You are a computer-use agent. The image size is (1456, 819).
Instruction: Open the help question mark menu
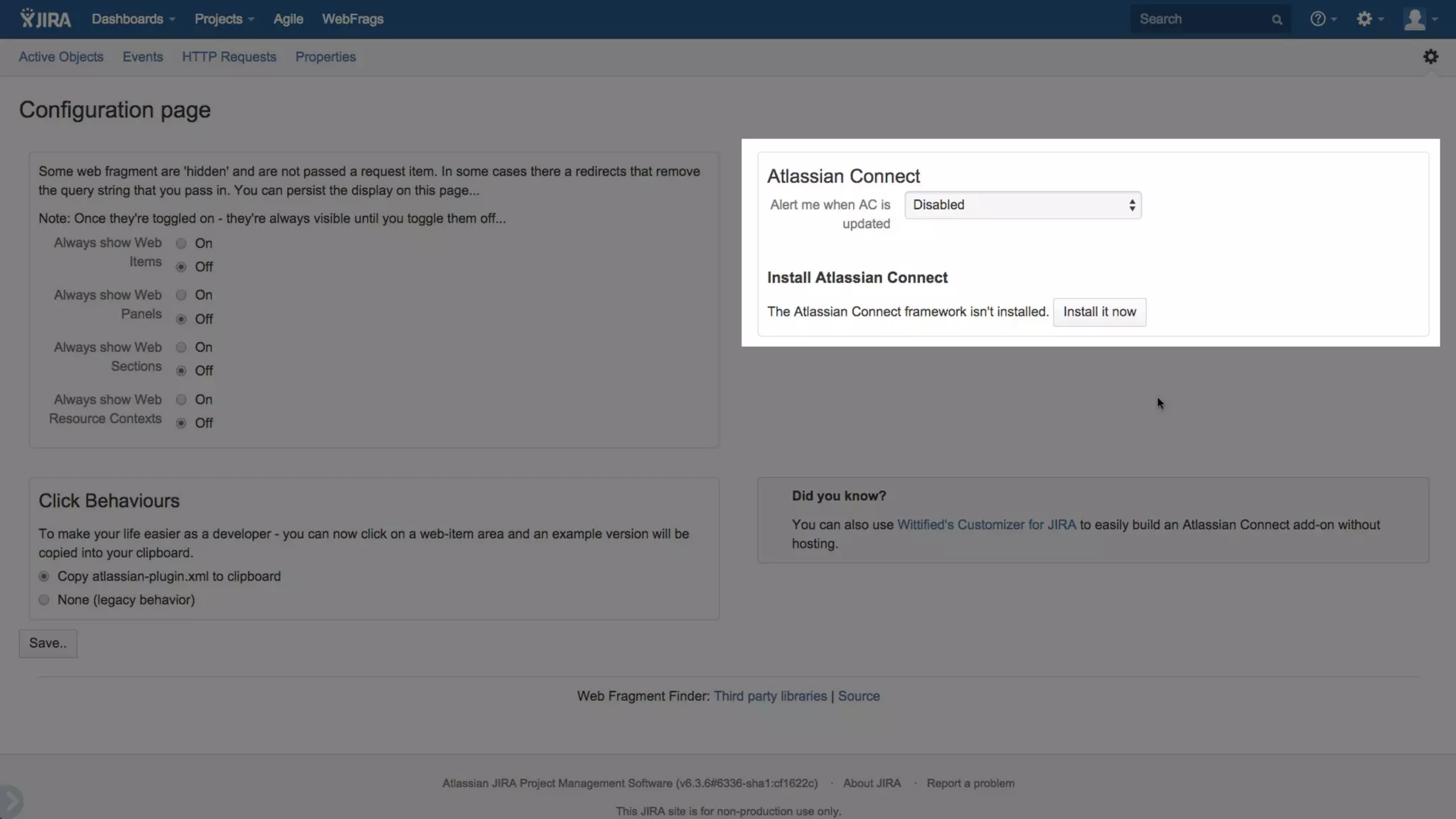tap(1319, 19)
